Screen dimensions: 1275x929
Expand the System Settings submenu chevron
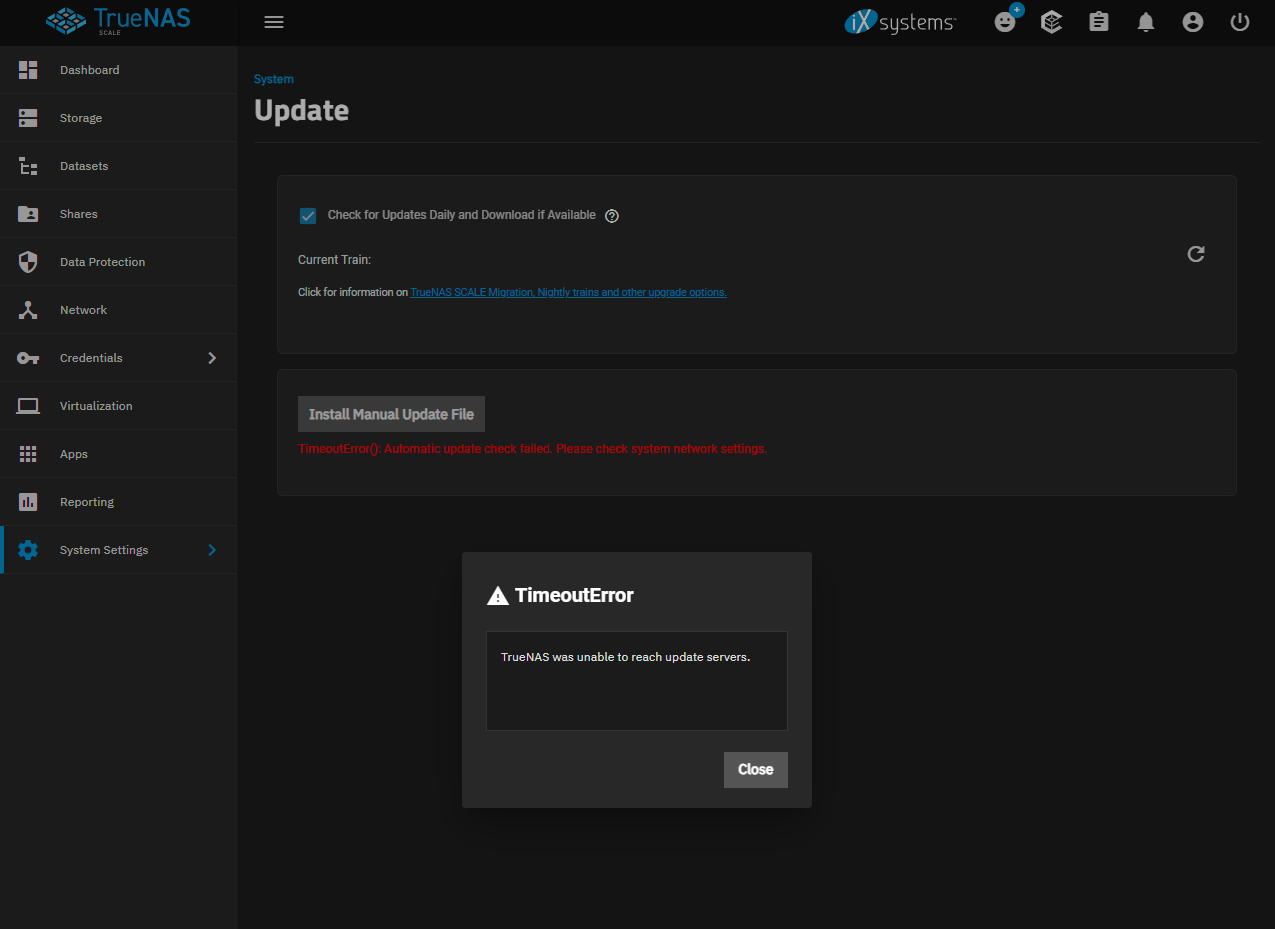tap(212, 550)
